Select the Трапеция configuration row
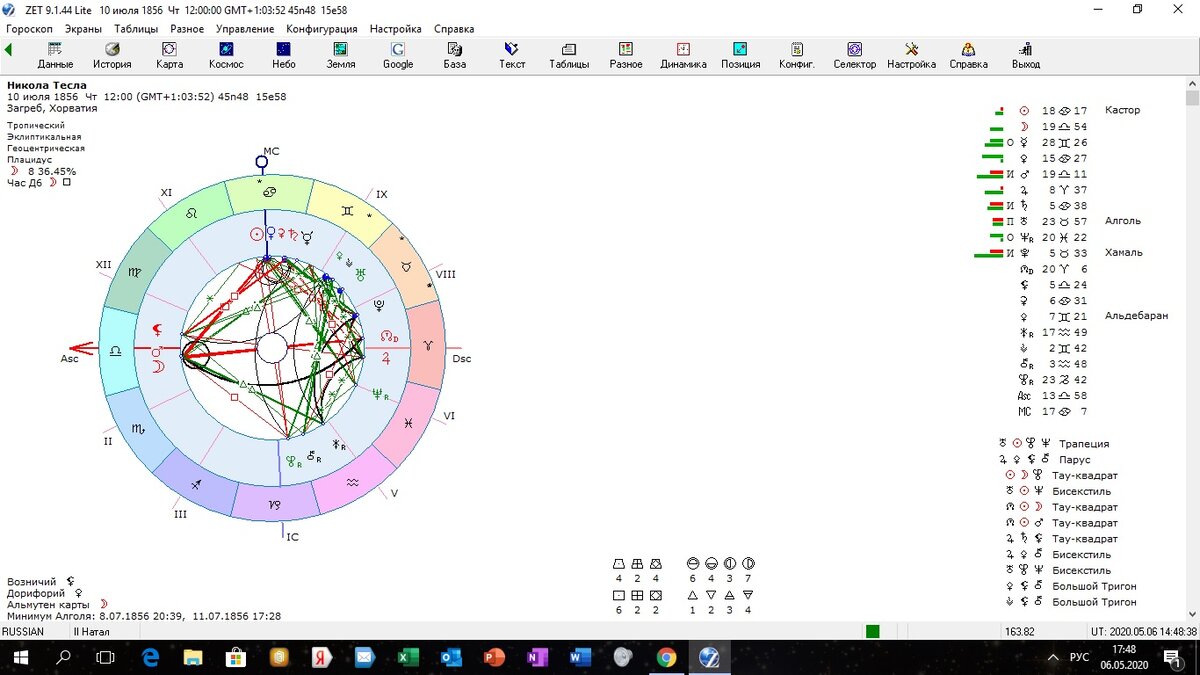 (x=1054, y=443)
